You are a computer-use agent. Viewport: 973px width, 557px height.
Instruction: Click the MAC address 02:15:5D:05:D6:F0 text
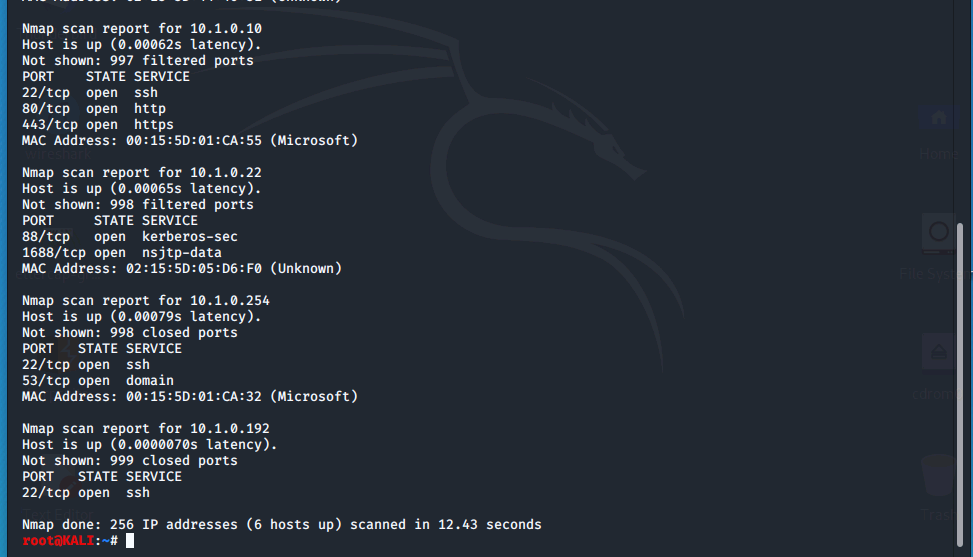pyautogui.click(x=194, y=269)
